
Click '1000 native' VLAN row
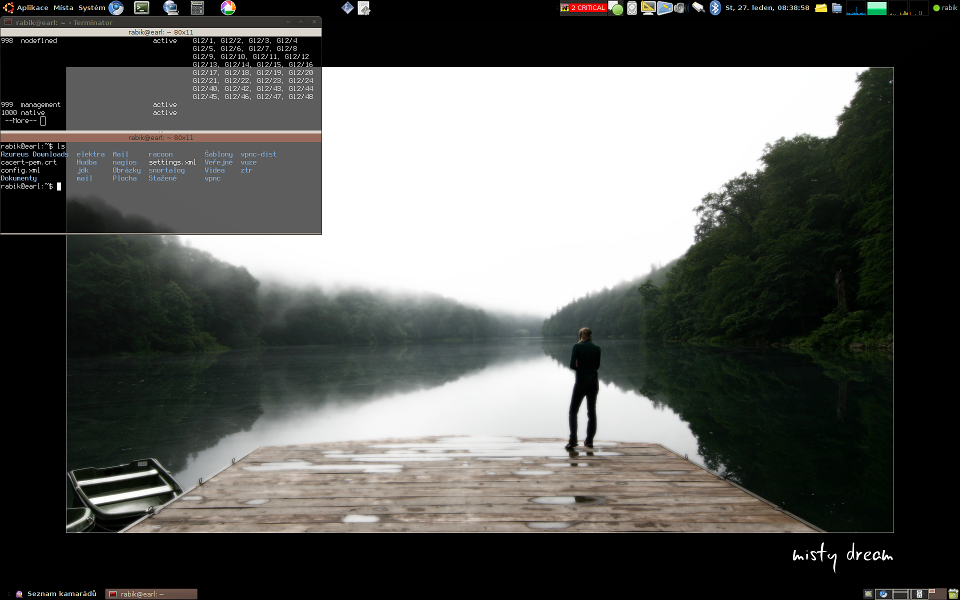coord(89,113)
